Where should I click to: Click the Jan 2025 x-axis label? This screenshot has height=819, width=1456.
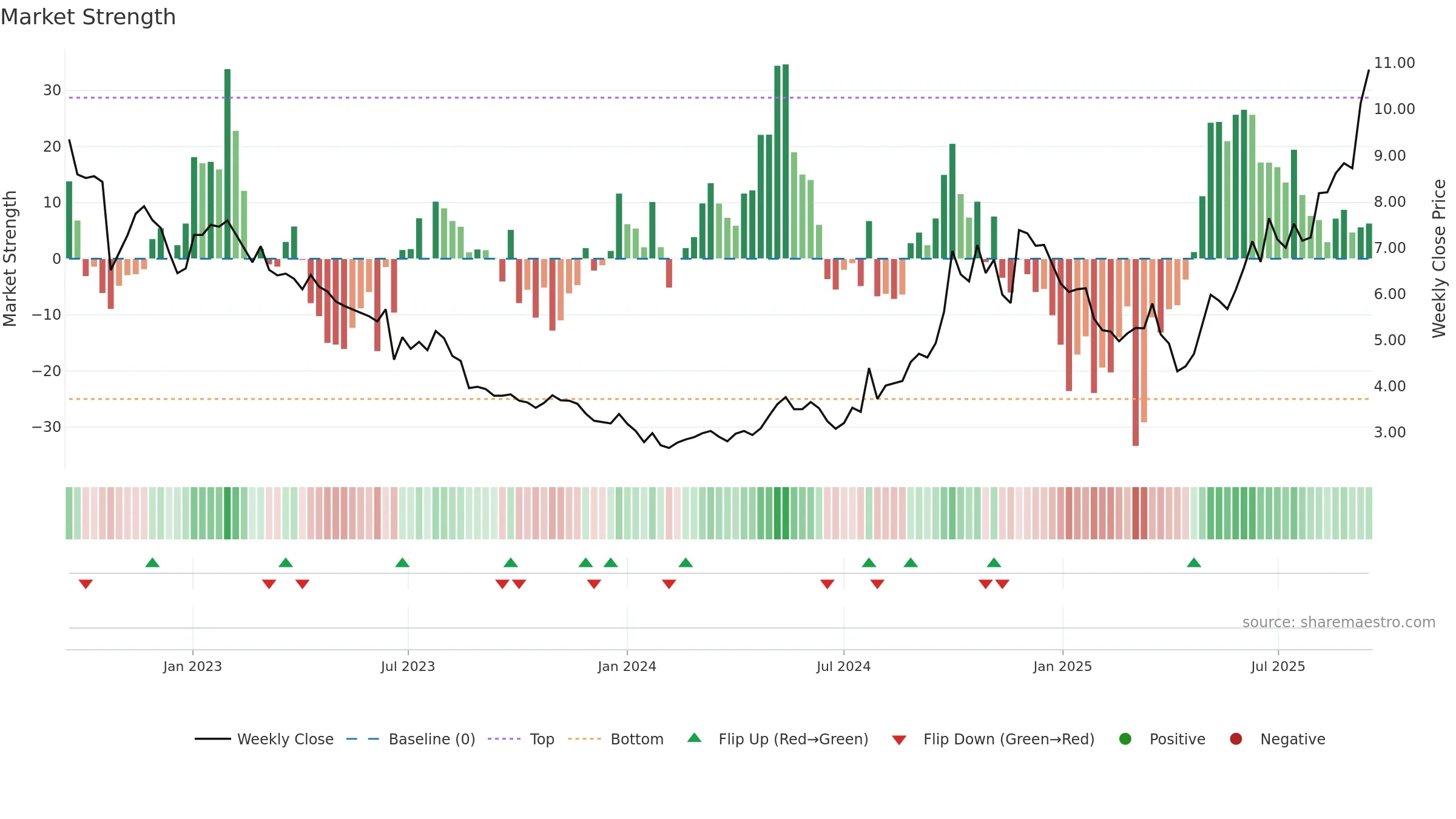[x=1062, y=667]
